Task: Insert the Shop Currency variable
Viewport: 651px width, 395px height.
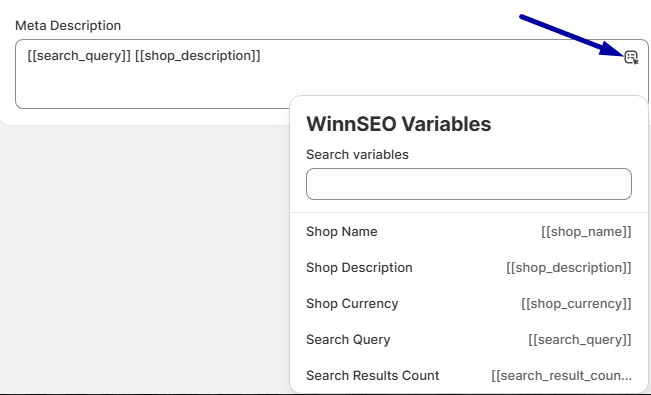Action: tap(469, 304)
